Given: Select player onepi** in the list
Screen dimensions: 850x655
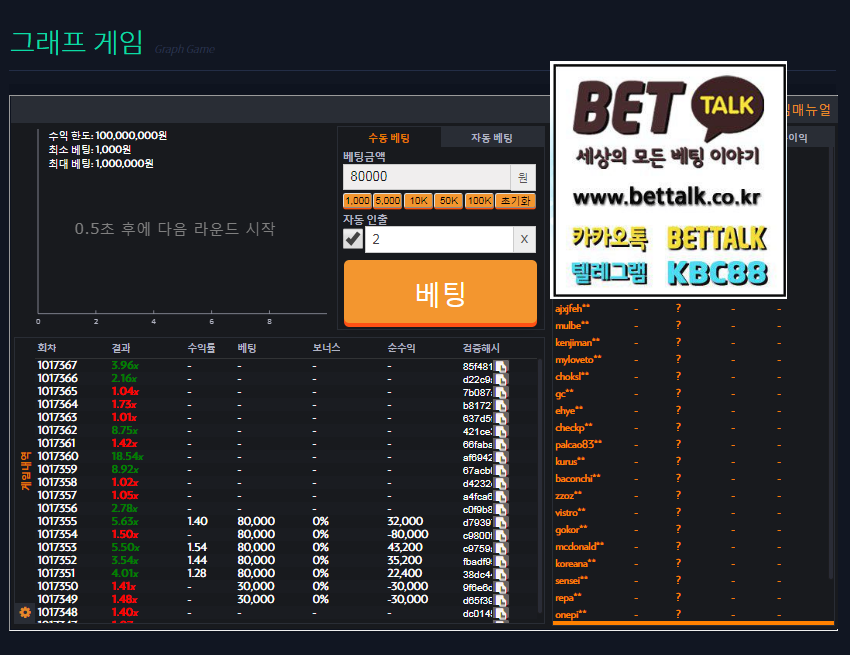Looking at the screenshot, I should coord(571,614).
